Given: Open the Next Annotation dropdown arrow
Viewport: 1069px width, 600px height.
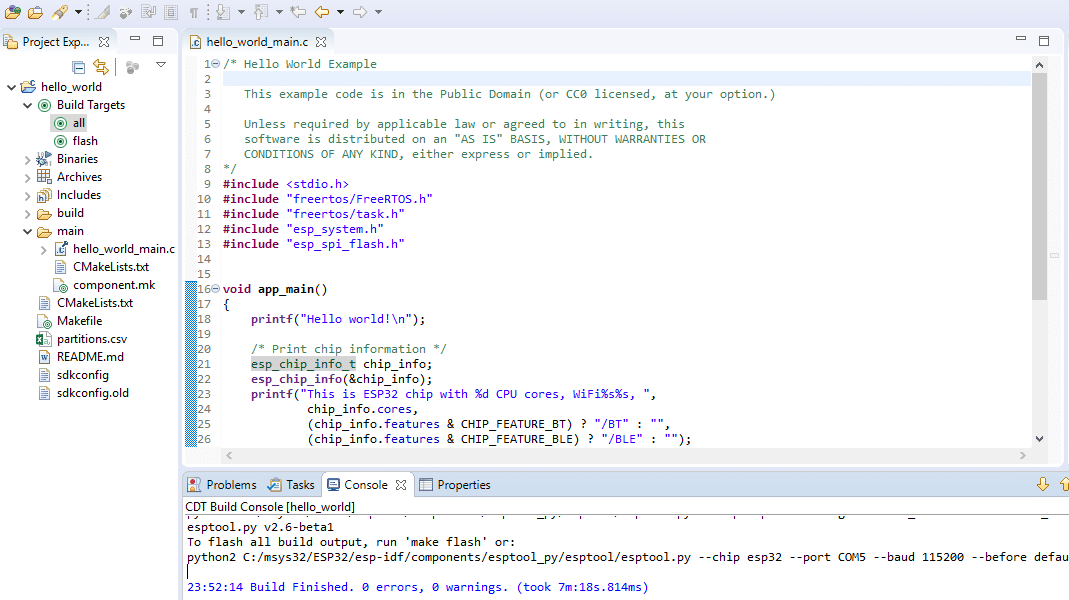Looking at the screenshot, I should 241,12.
